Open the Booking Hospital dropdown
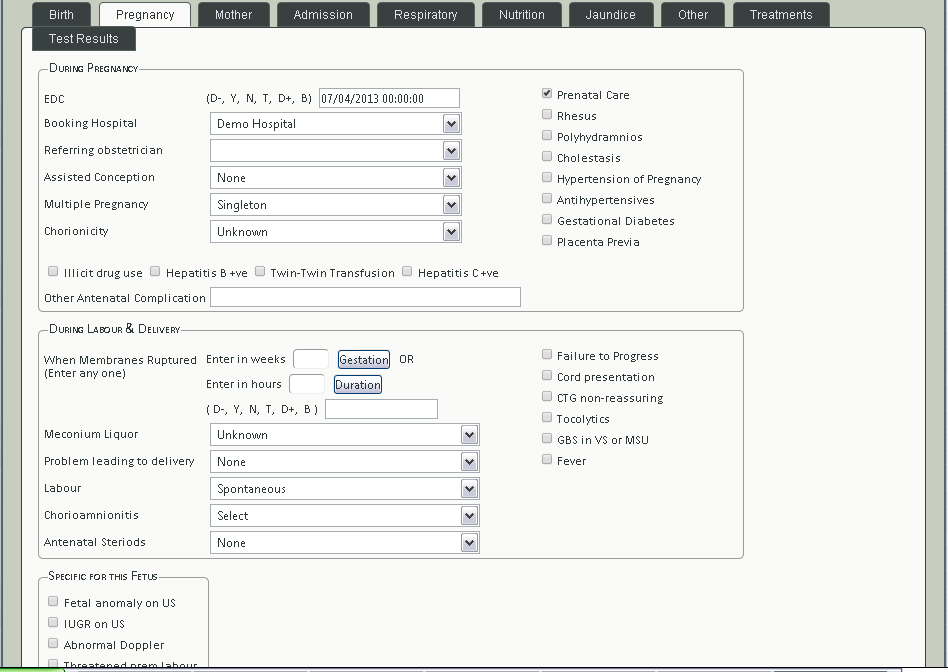This screenshot has width=948, height=672. coord(336,124)
